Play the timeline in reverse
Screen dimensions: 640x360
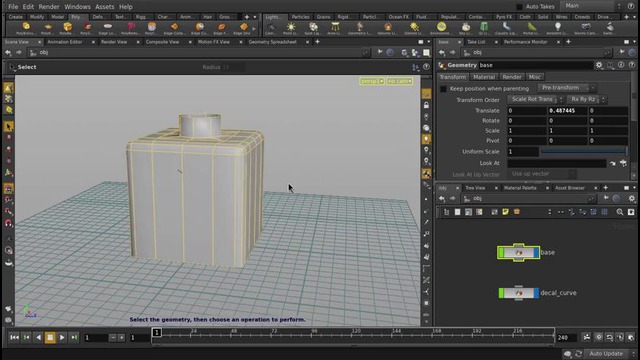38,338
